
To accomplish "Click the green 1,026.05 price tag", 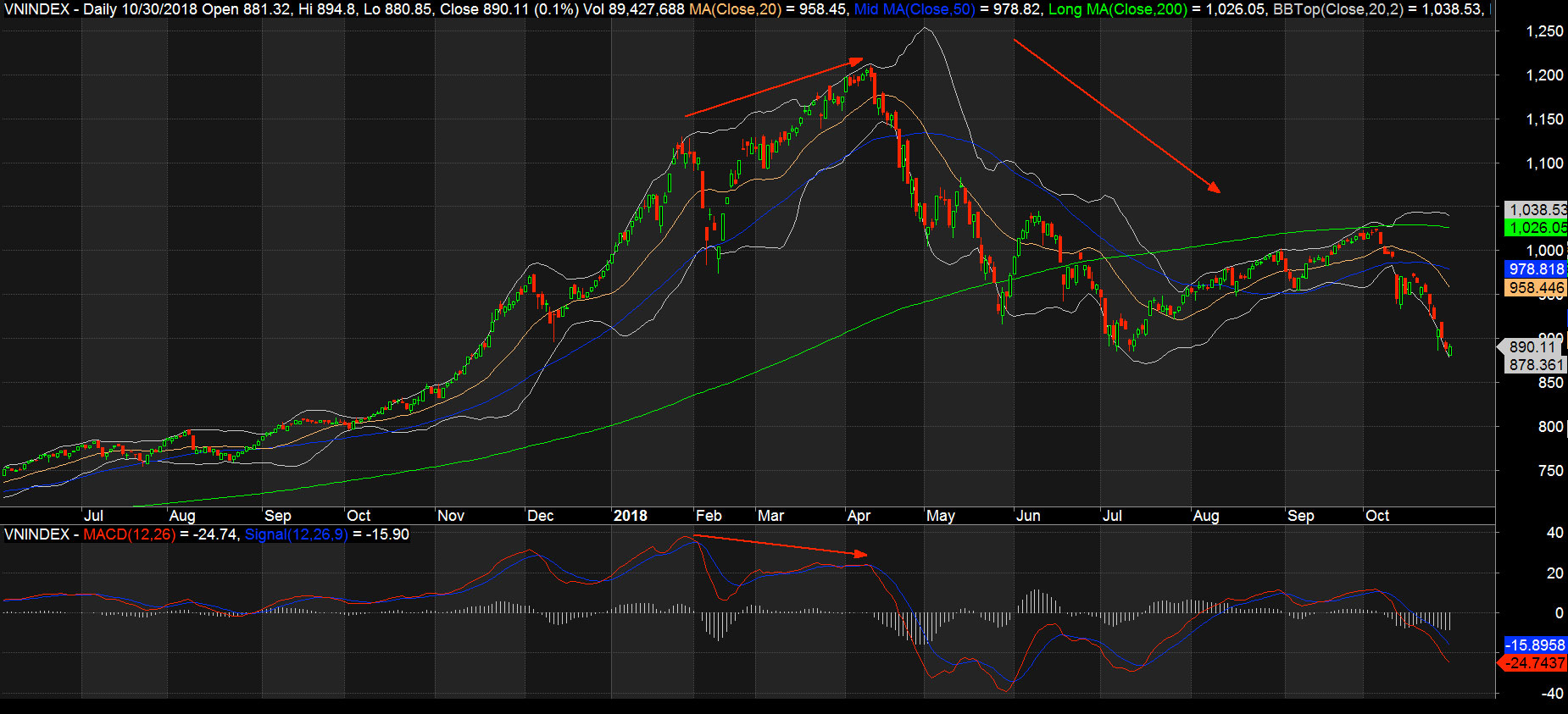I will point(1537,228).
